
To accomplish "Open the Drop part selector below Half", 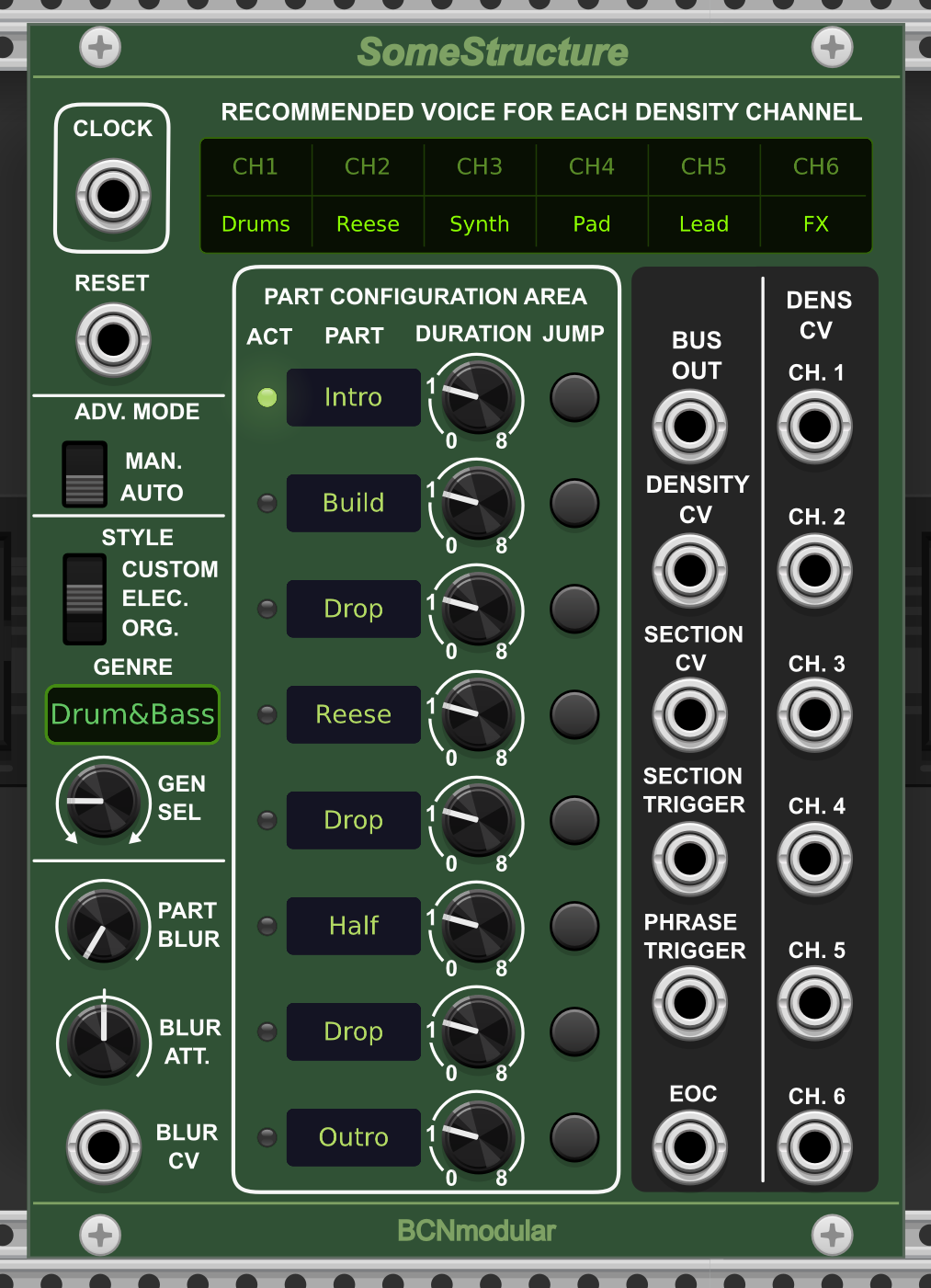I will (x=354, y=1032).
